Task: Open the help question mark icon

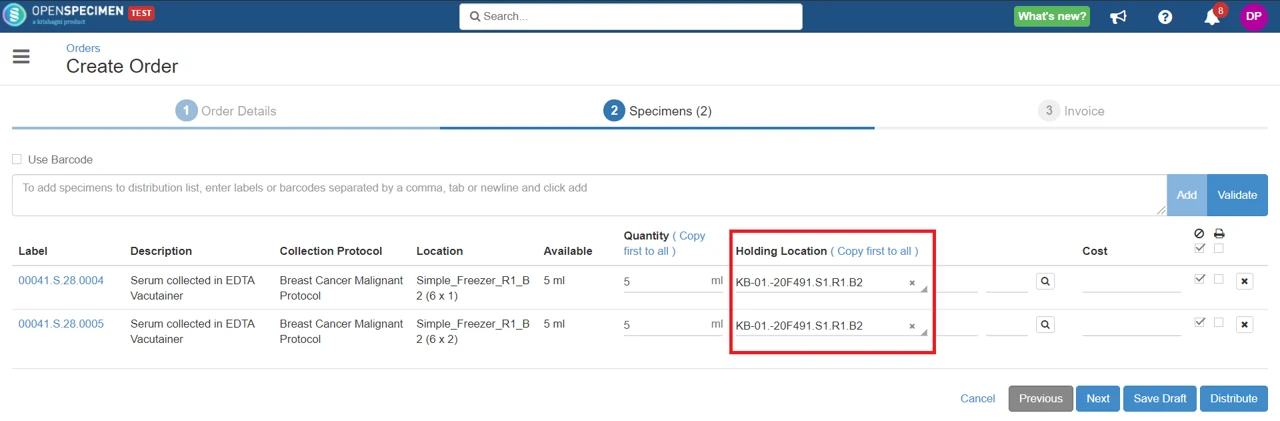Action: click(1165, 17)
